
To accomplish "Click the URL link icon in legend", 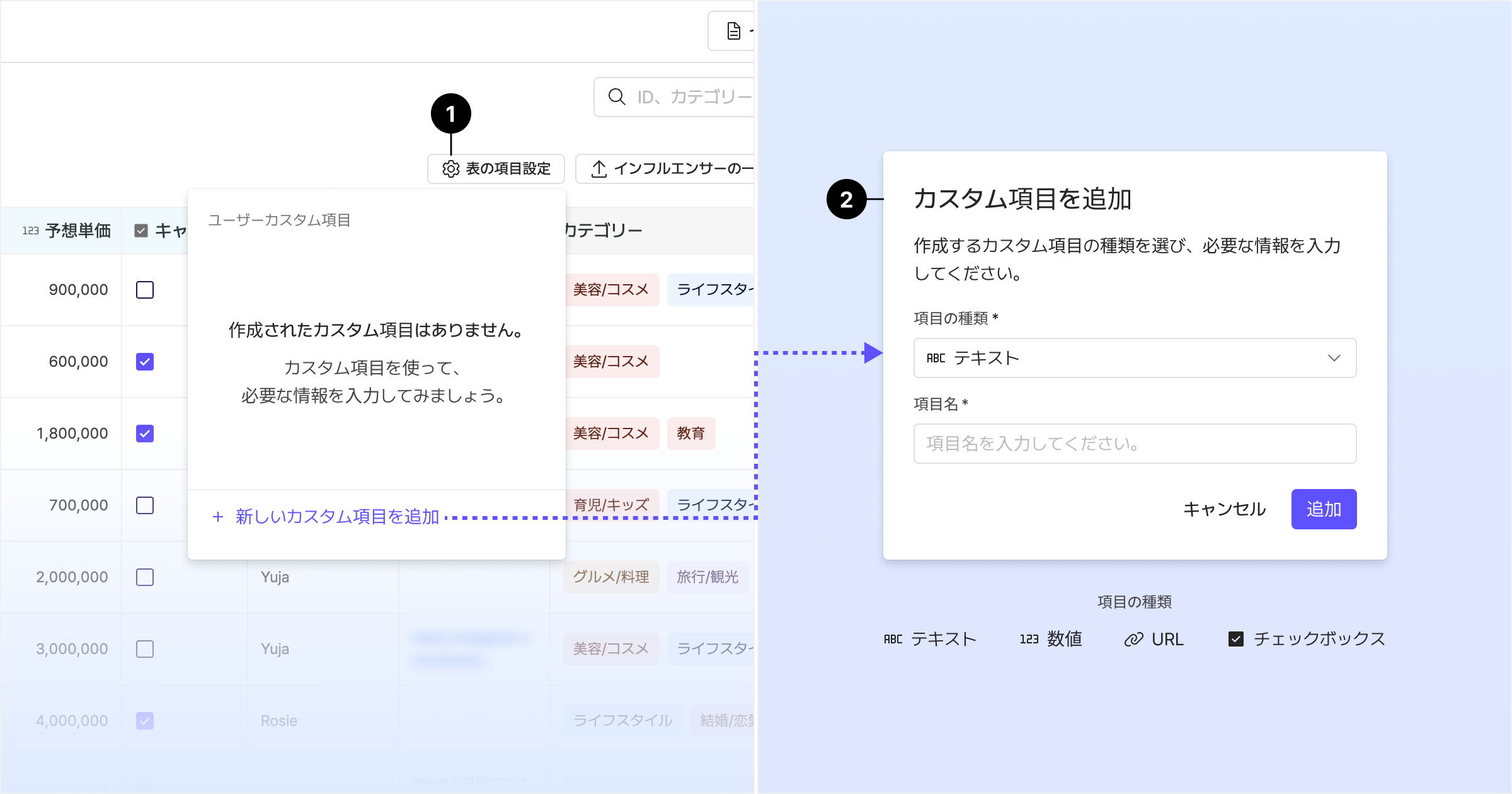I will (x=1133, y=639).
